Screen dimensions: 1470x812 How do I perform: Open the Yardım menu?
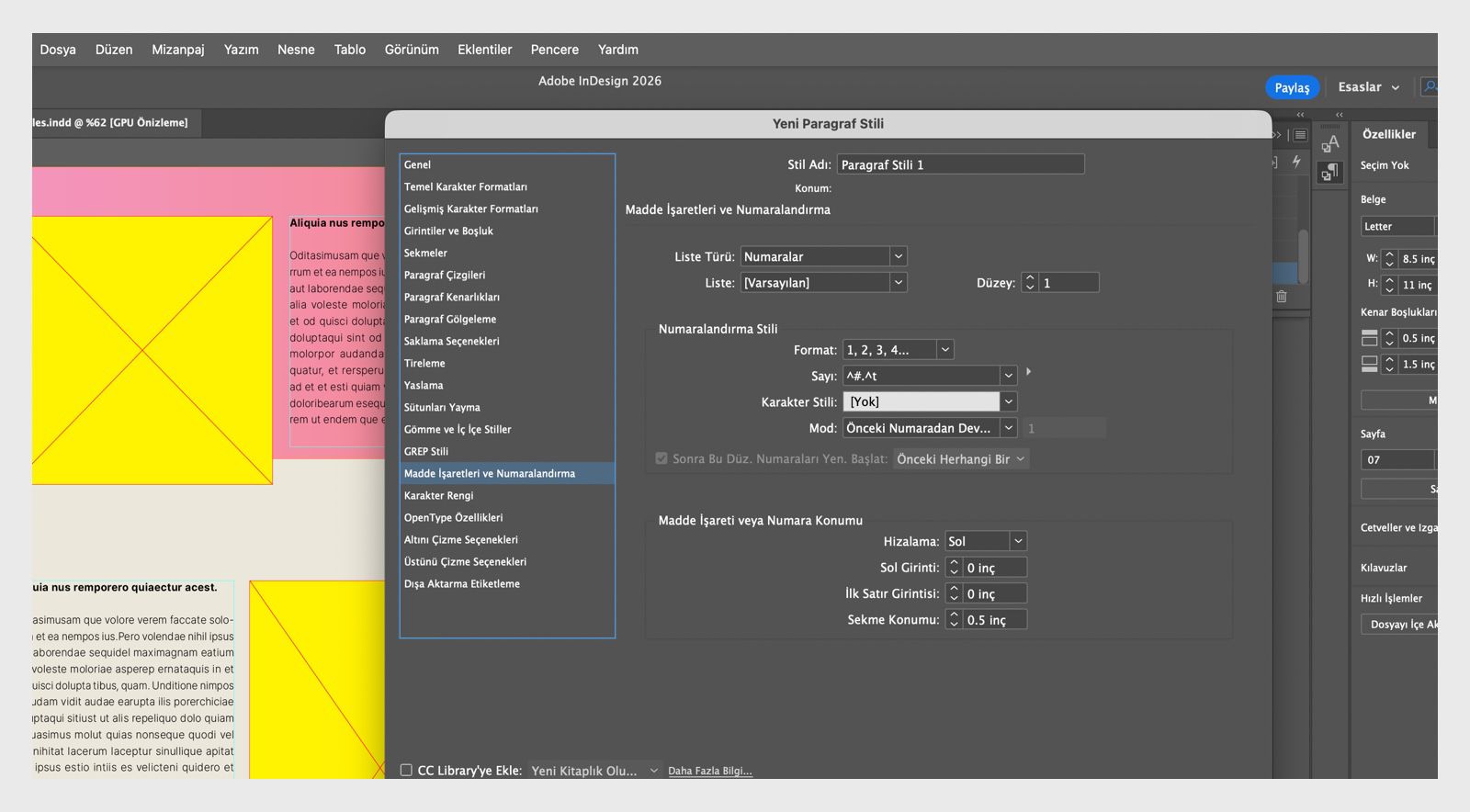[x=618, y=50]
